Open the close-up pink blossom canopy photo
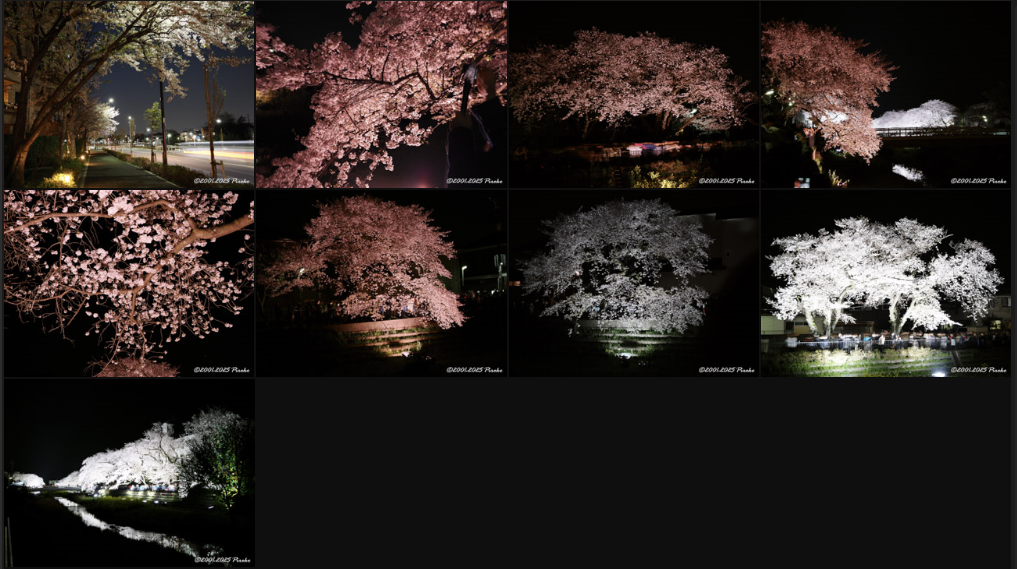1017x569 pixels. 380,94
